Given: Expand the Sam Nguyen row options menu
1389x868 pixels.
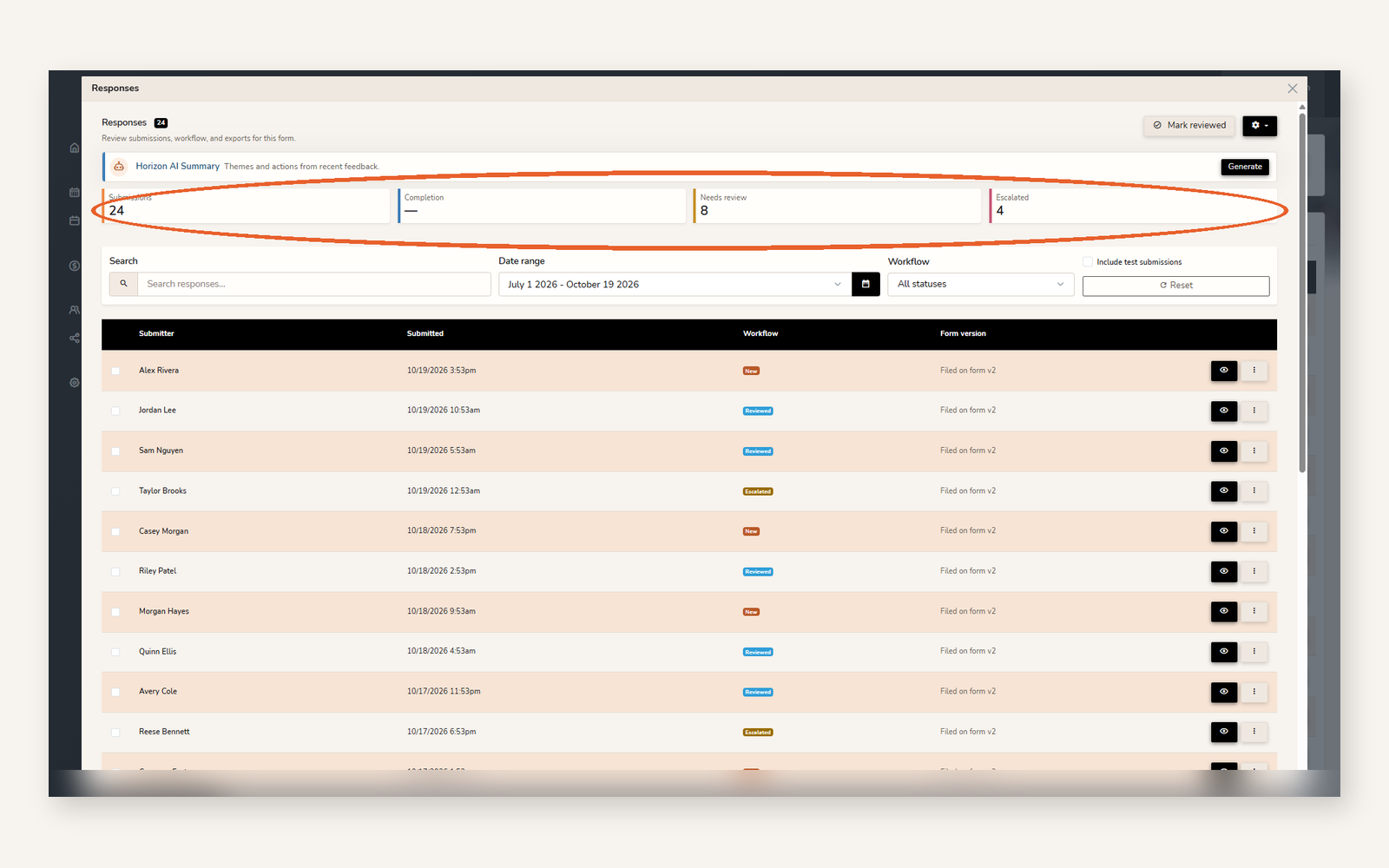Looking at the screenshot, I should [1254, 450].
